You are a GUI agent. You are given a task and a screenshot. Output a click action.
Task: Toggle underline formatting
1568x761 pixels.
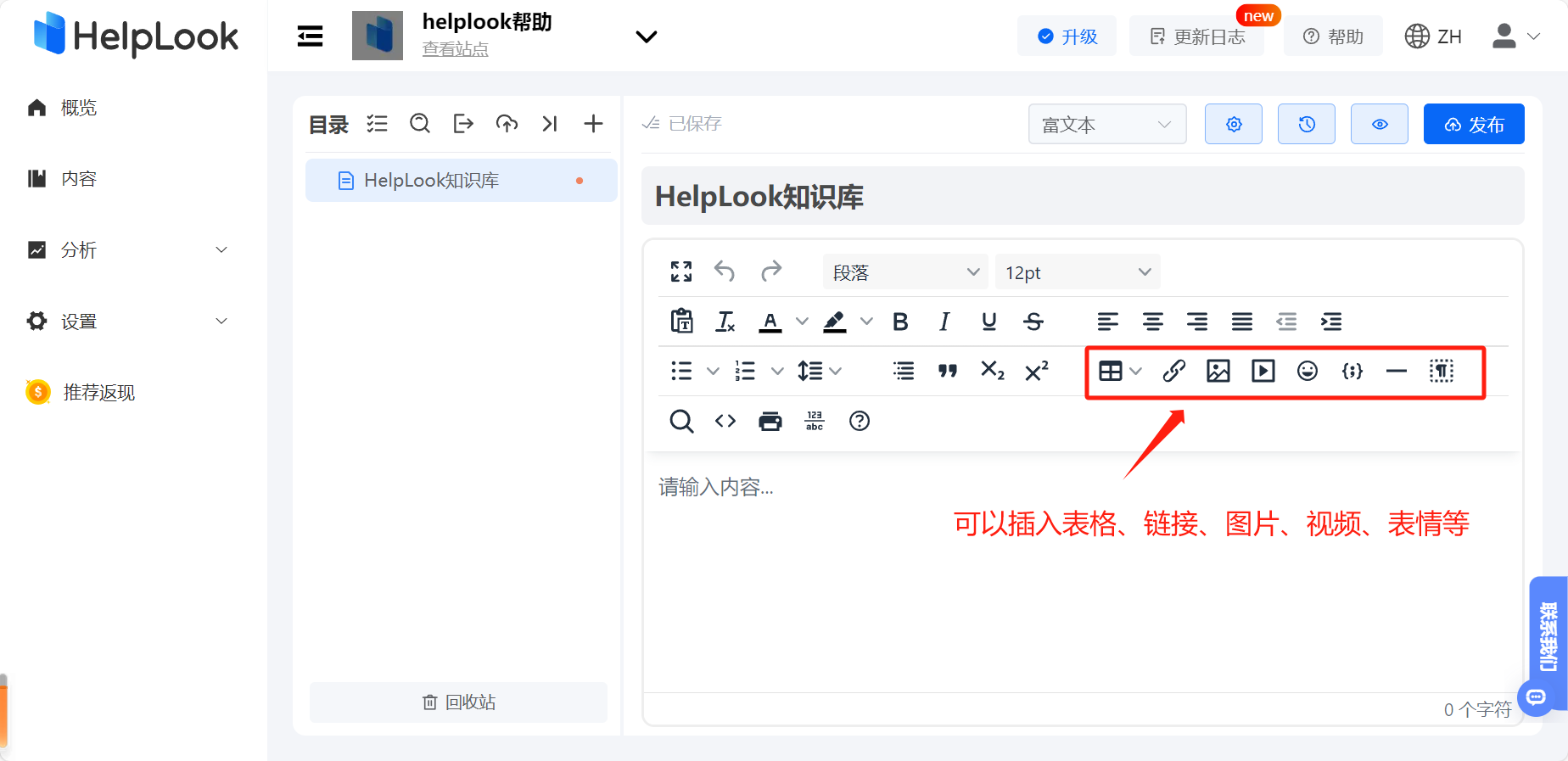tap(988, 322)
